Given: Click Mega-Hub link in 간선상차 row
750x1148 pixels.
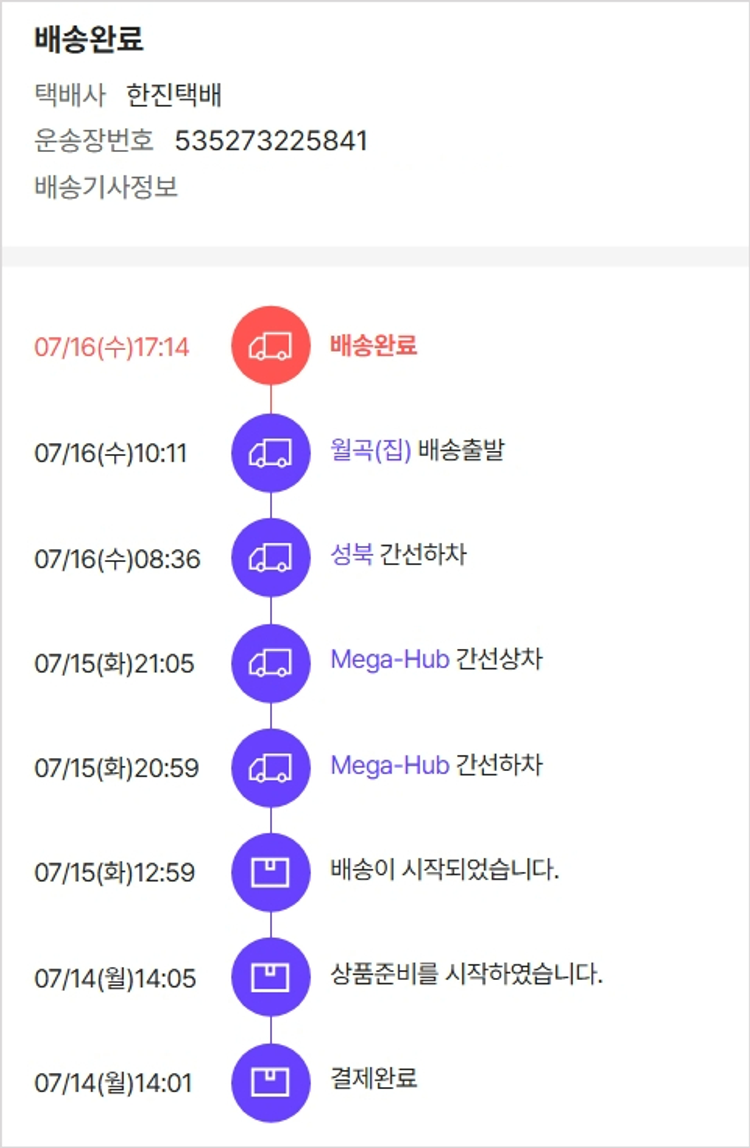Looking at the screenshot, I should pyautogui.click(x=389, y=661).
